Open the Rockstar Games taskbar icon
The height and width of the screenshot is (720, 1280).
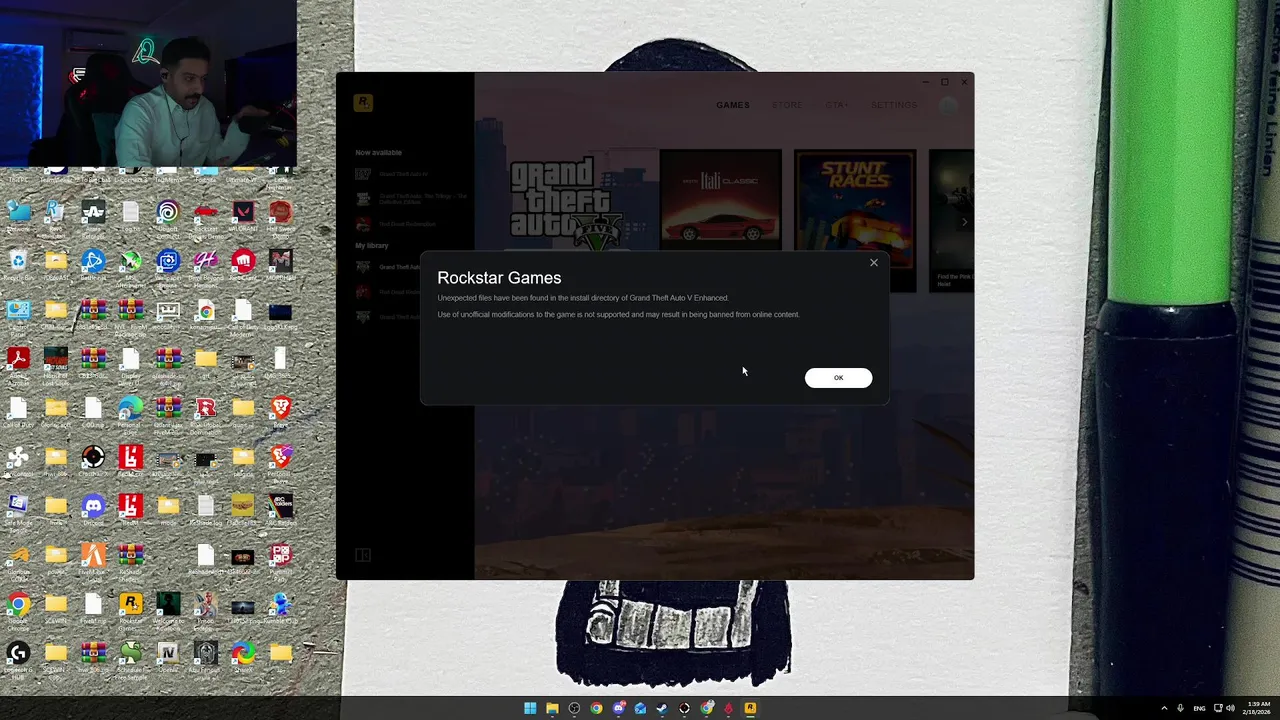pyautogui.click(x=750, y=708)
